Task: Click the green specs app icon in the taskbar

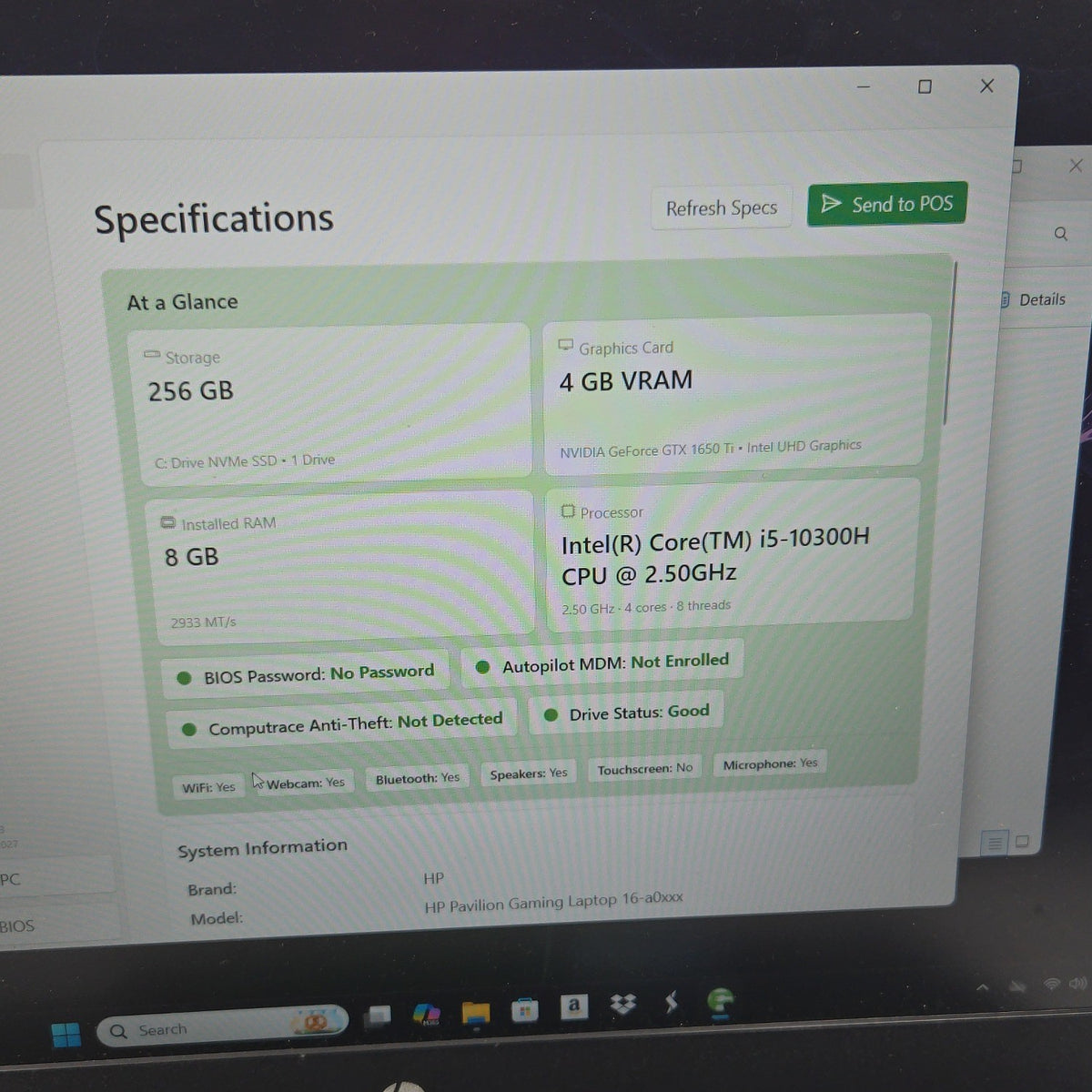Action: click(x=720, y=1001)
